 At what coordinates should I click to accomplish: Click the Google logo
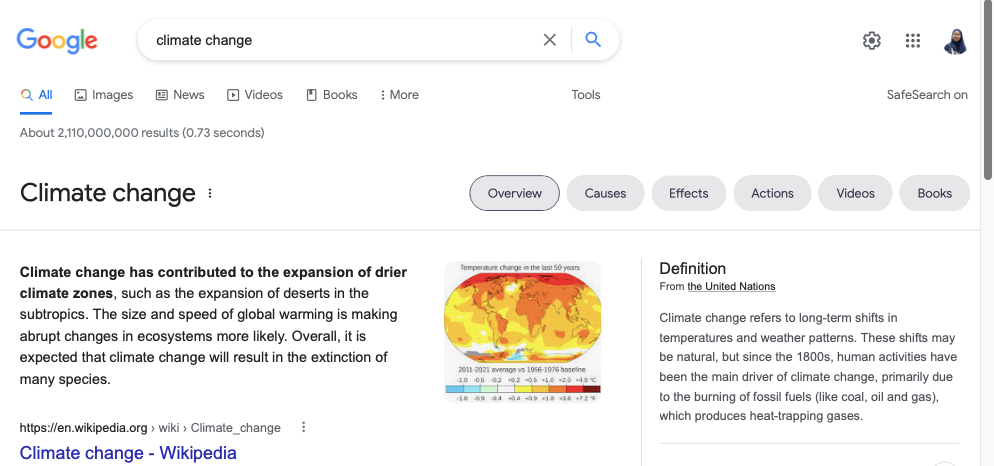pos(57,41)
